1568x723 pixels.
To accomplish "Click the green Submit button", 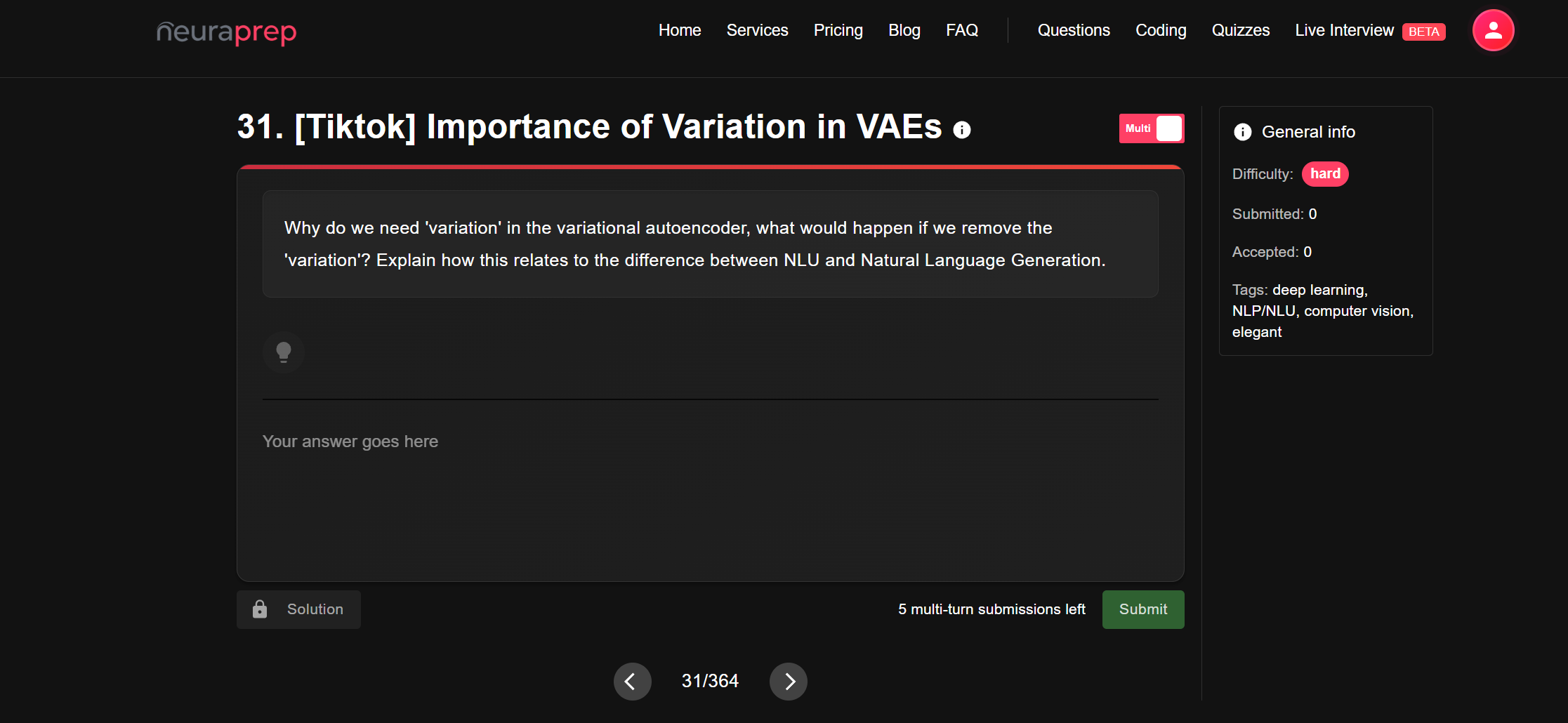I will click(x=1142, y=609).
